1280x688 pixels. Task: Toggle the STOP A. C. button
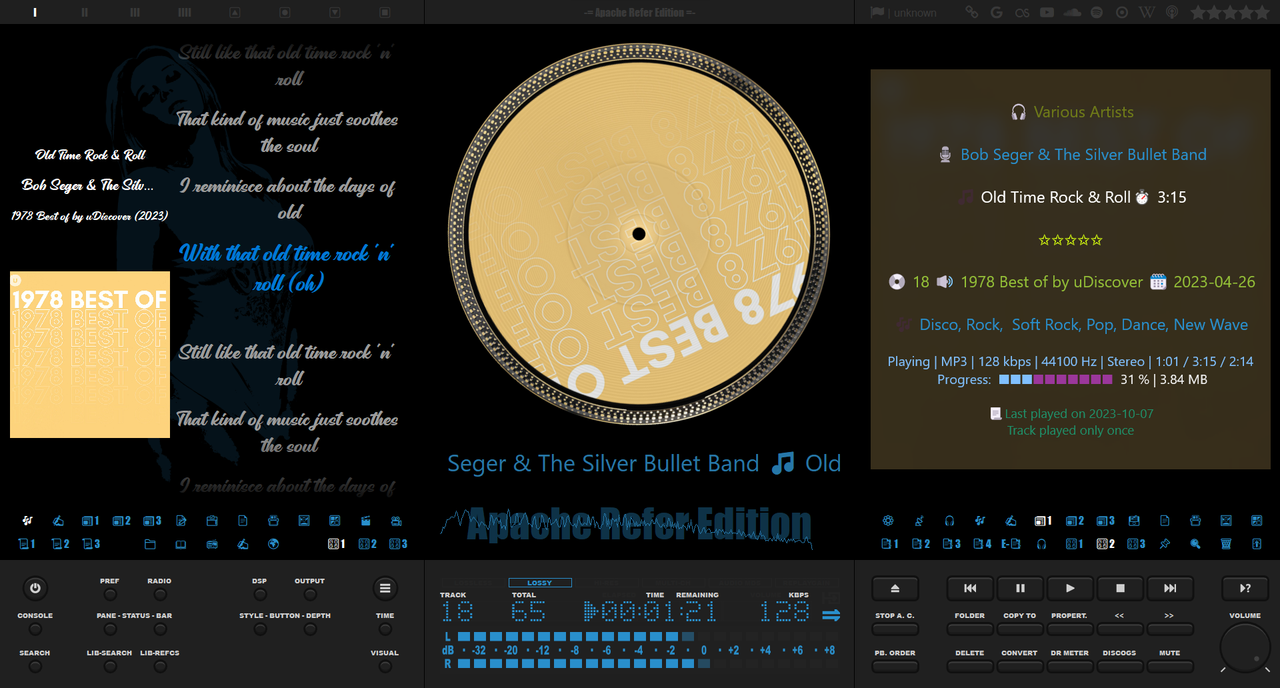895,629
